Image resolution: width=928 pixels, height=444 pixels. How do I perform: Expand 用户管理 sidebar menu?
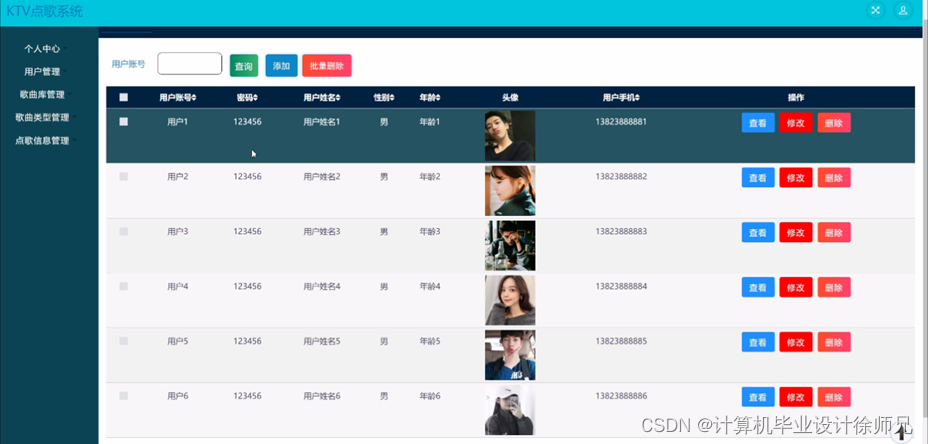[x=42, y=72]
